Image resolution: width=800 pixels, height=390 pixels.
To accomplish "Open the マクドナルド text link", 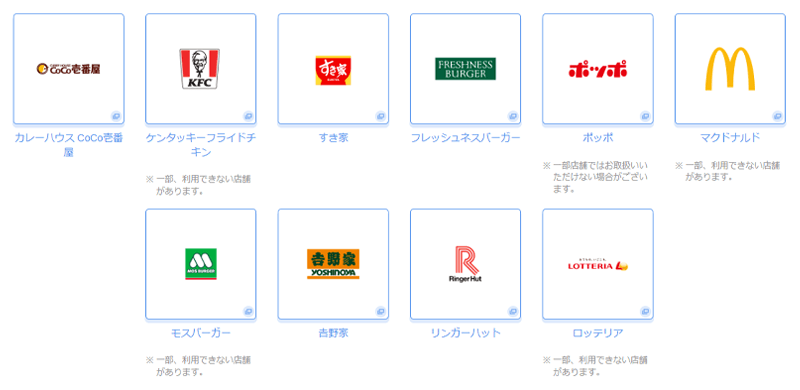I will pyautogui.click(x=730, y=138).
